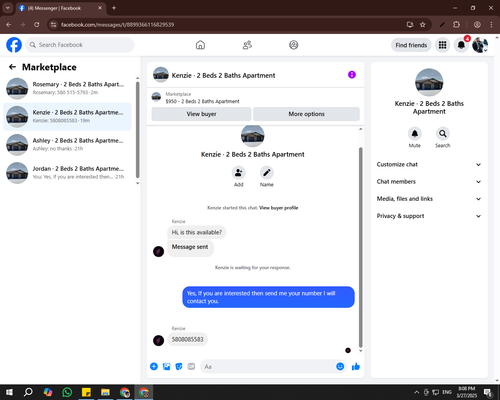Viewport: 500px width, 400px height.
Task: Open the Facebook logo home link
Action: point(14,45)
